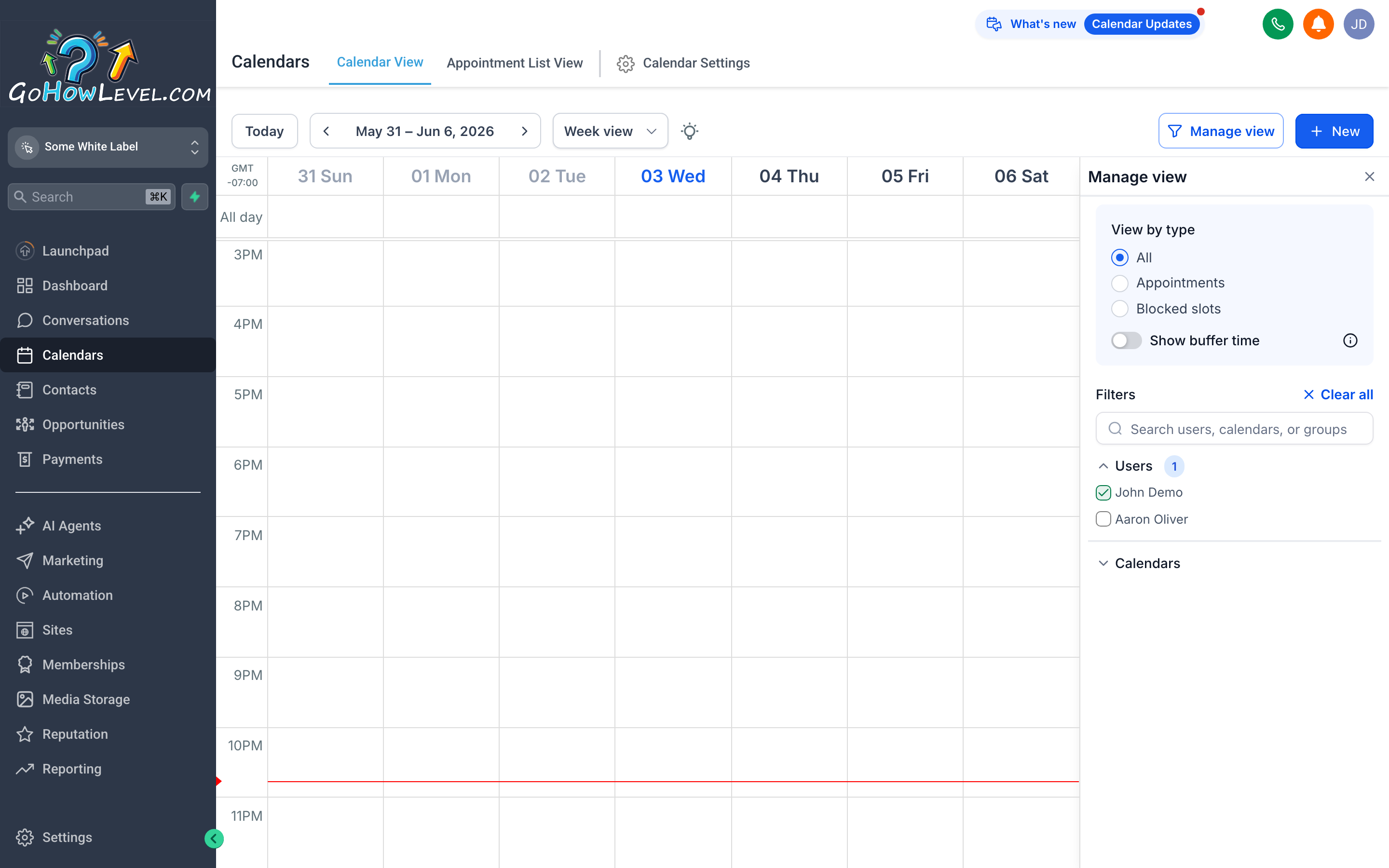Go to next week arrow
The height and width of the screenshot is (868, 1389).
tap(524, 131)
